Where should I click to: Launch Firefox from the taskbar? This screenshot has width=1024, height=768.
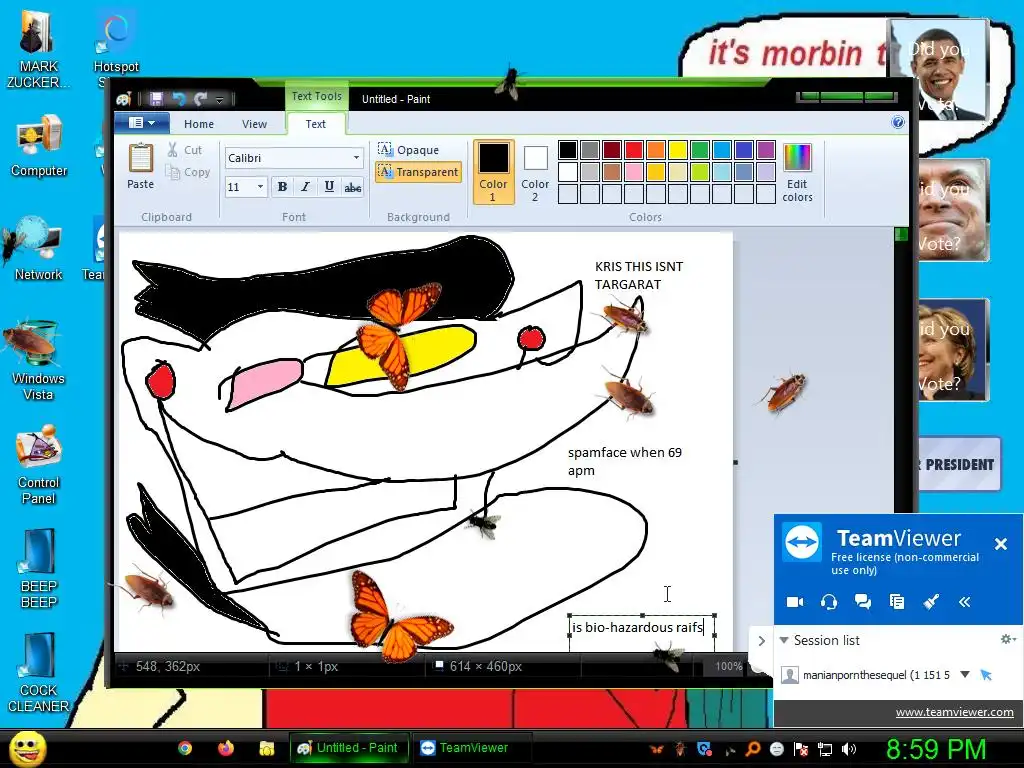click(x=225, y=748)
